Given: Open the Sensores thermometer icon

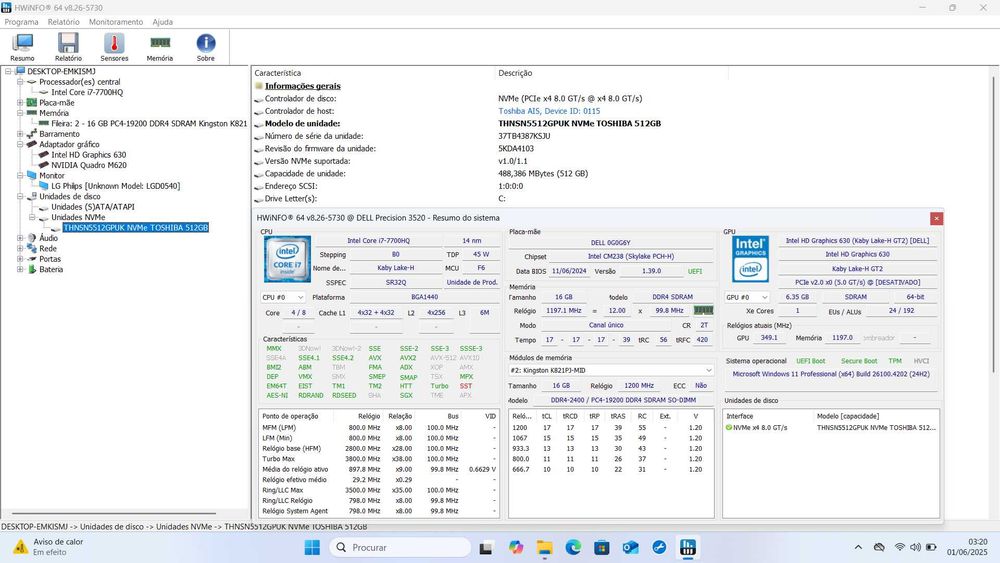Looking at the screenshot, I should coord(114,47).
